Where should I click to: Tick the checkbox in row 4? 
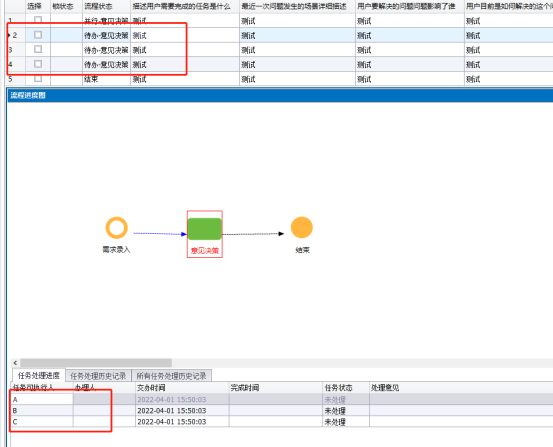pos(38,64)
